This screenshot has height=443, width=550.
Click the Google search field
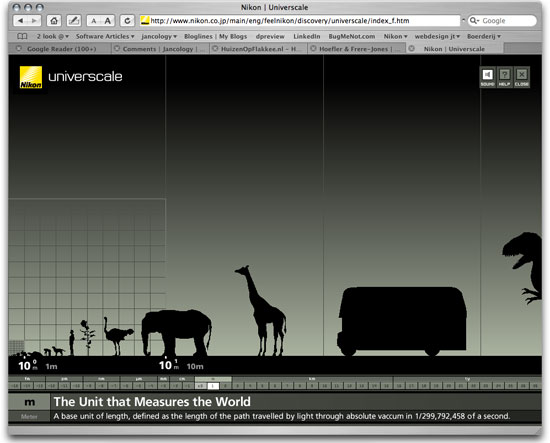(502, 21)
